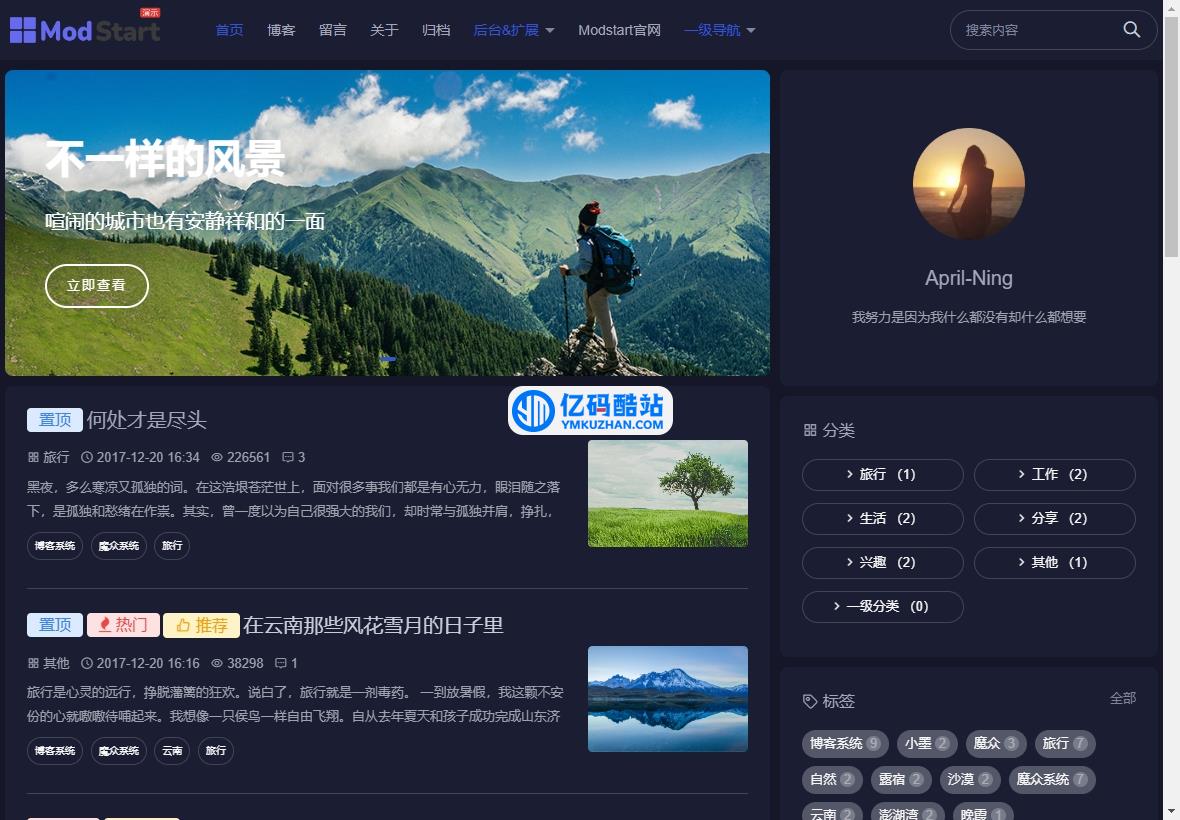Screen dimensions: 1180x820
Task: Open the lone tree post thumbnail
Action: coord(667,493)
